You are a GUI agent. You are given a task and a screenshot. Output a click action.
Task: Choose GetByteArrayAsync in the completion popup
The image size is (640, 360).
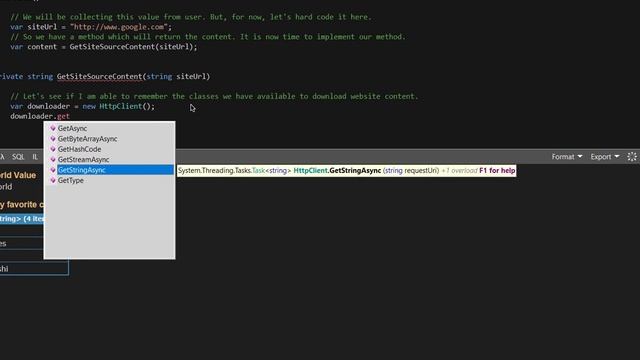(x=87, y=139)
